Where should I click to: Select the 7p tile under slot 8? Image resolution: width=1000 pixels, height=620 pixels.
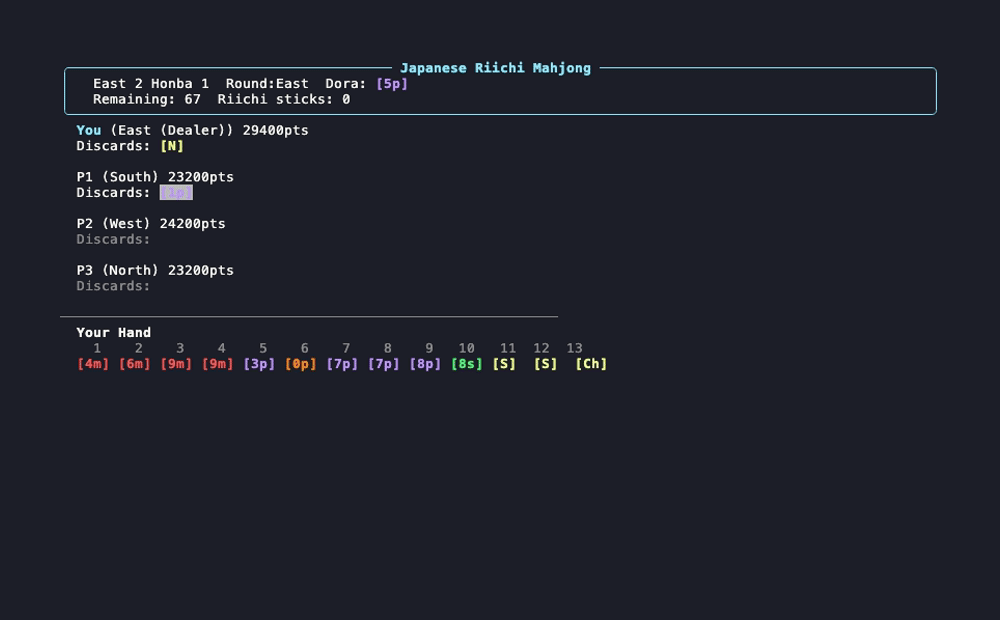pyautogui.click(x=383, y=364)
